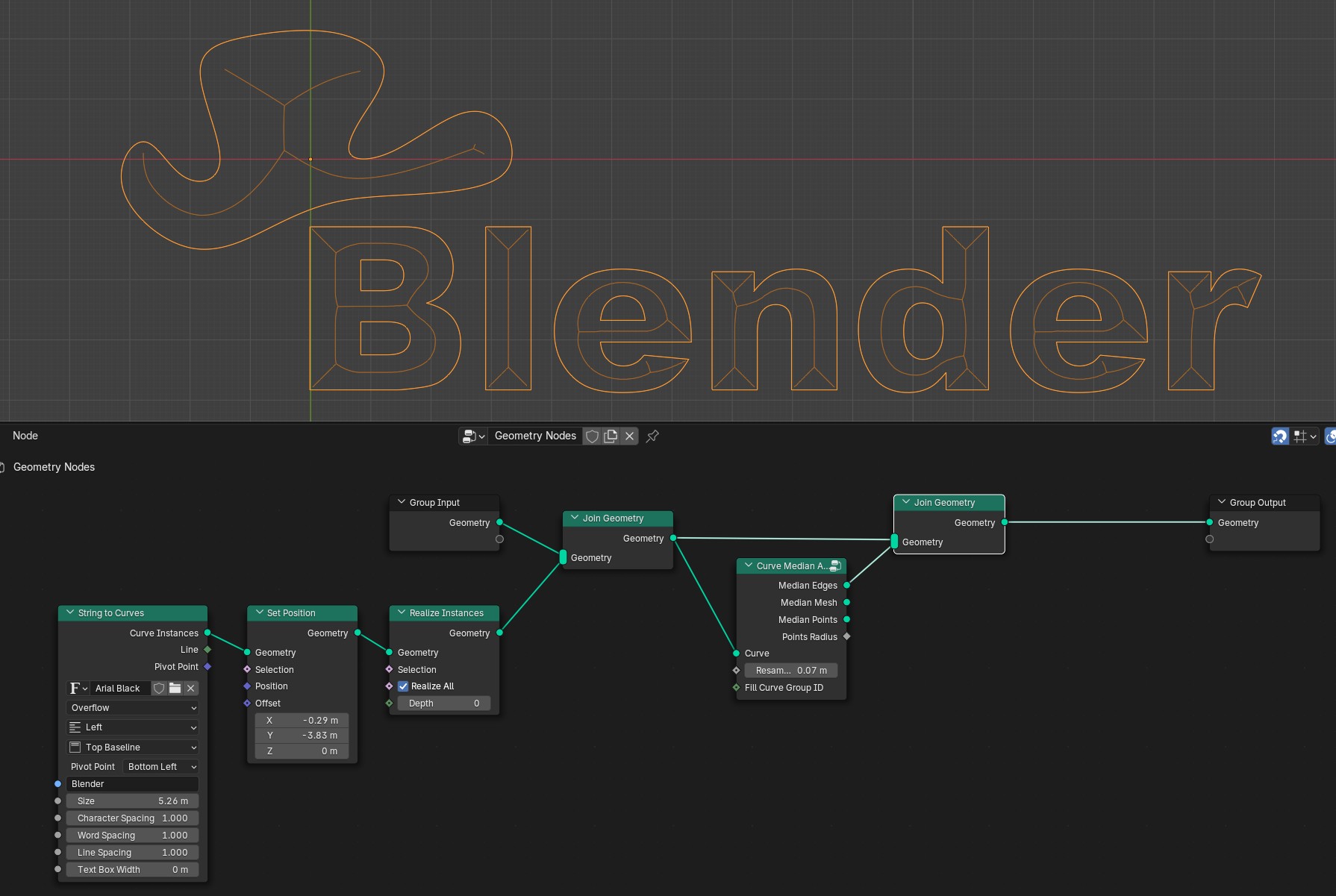
Task: Click Set Position Offset input socket
Action: tap(247, 704)
